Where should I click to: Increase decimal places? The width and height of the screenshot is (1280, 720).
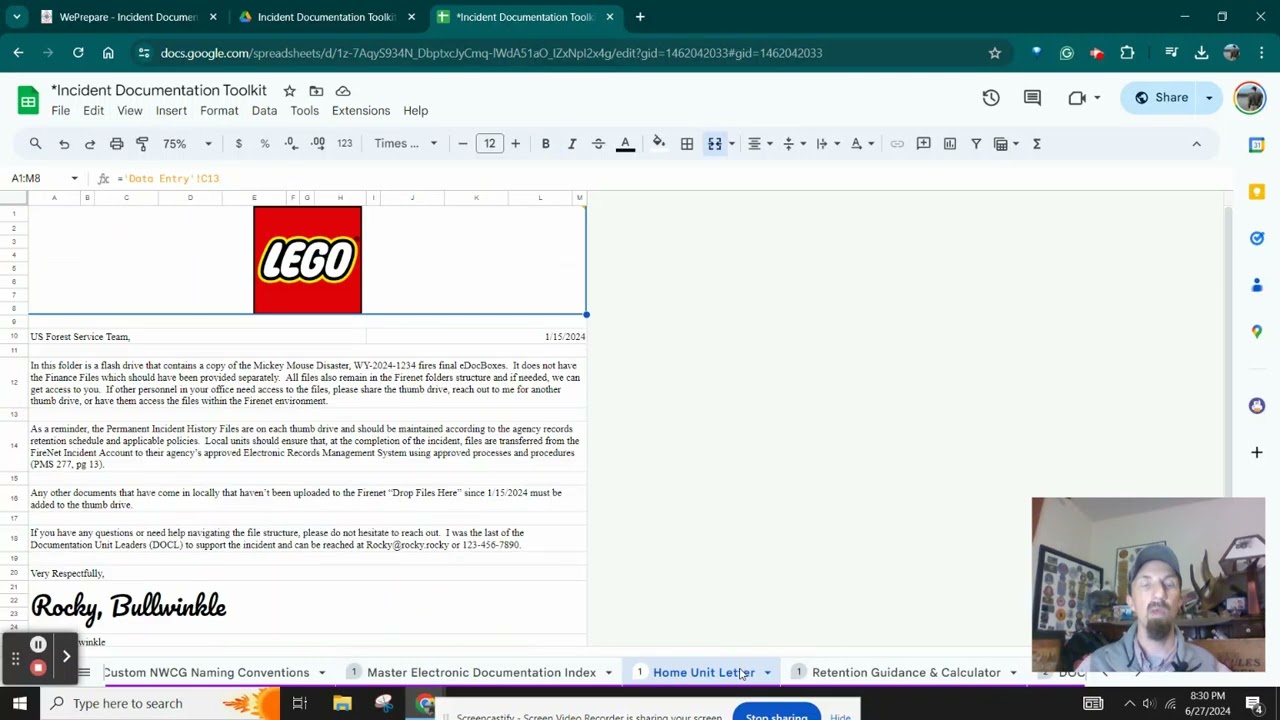(x=317, y=144)
